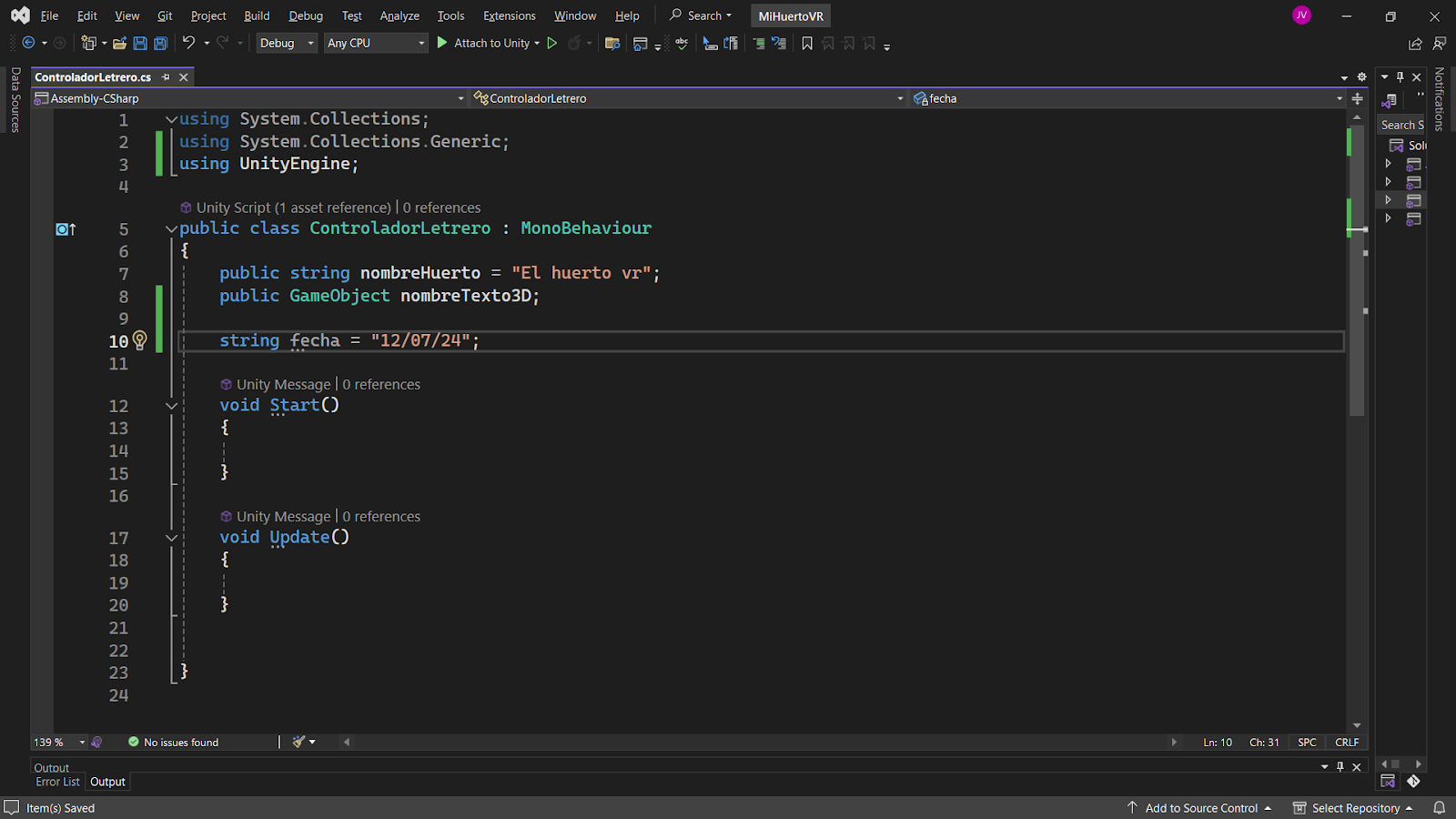Open the Extensions menu
The height and width of the screenshot is (819, 1456).
point(509,15)
